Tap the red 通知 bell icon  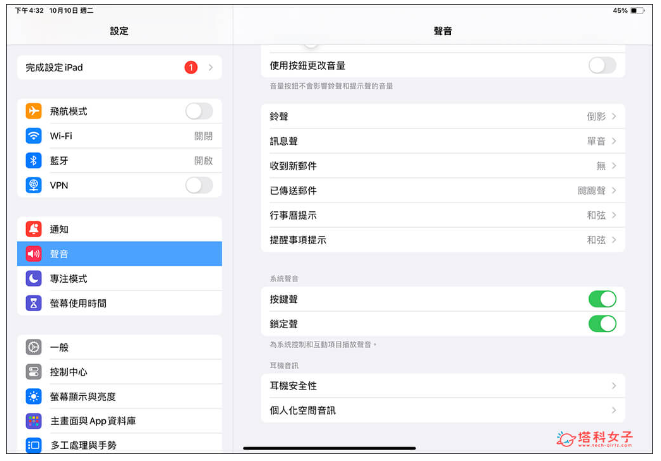click(x=34, y=229)
